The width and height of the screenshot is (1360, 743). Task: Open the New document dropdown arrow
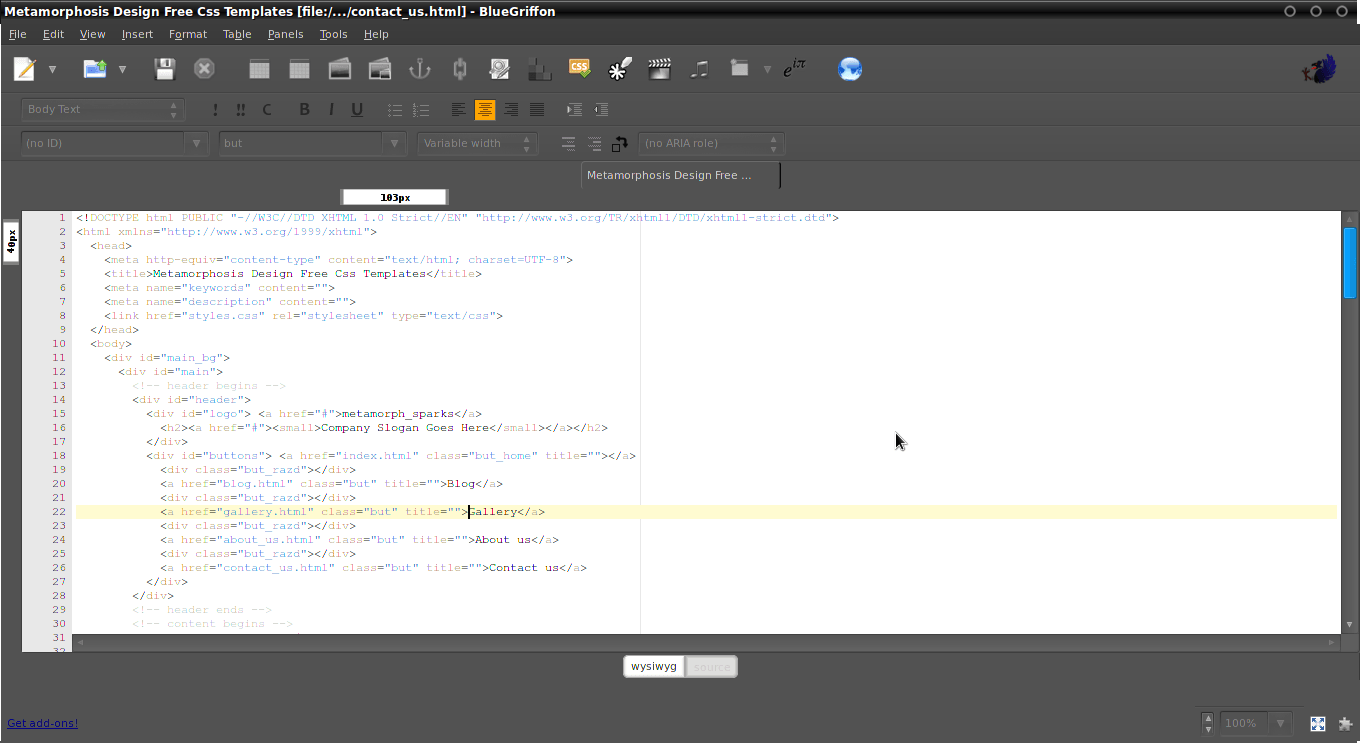pyautogui.click(x=52, y=70)
